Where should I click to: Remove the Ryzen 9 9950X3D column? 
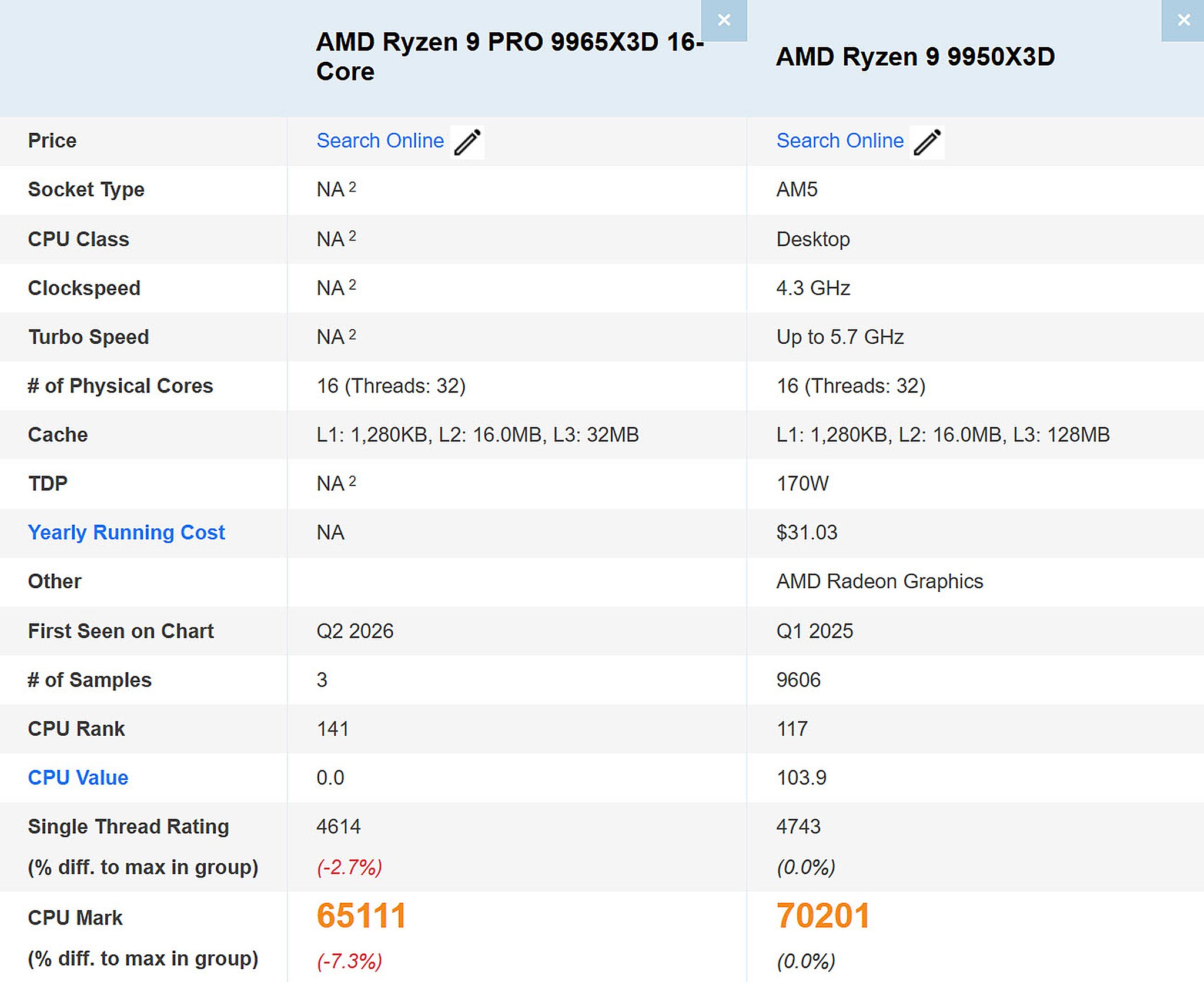1183,21
